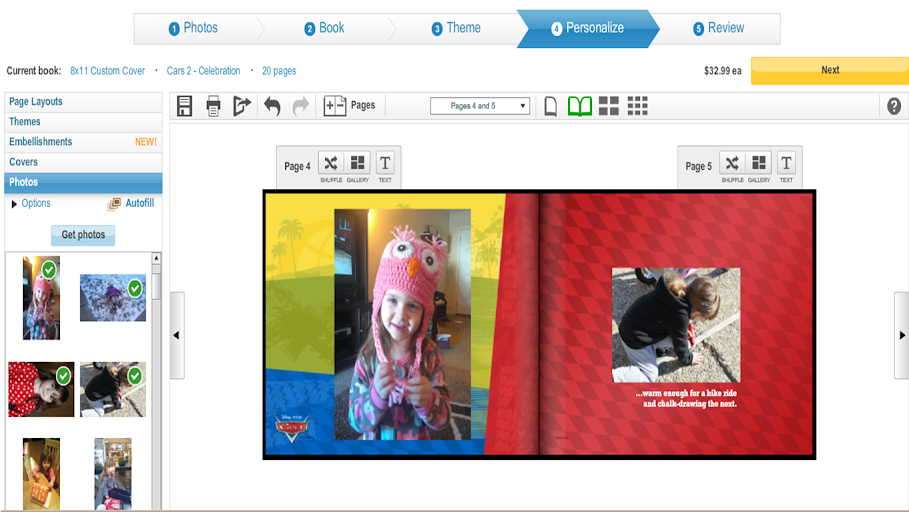Go to the Theme step
This screenshot has height=512, width=909.
[456, 28]
